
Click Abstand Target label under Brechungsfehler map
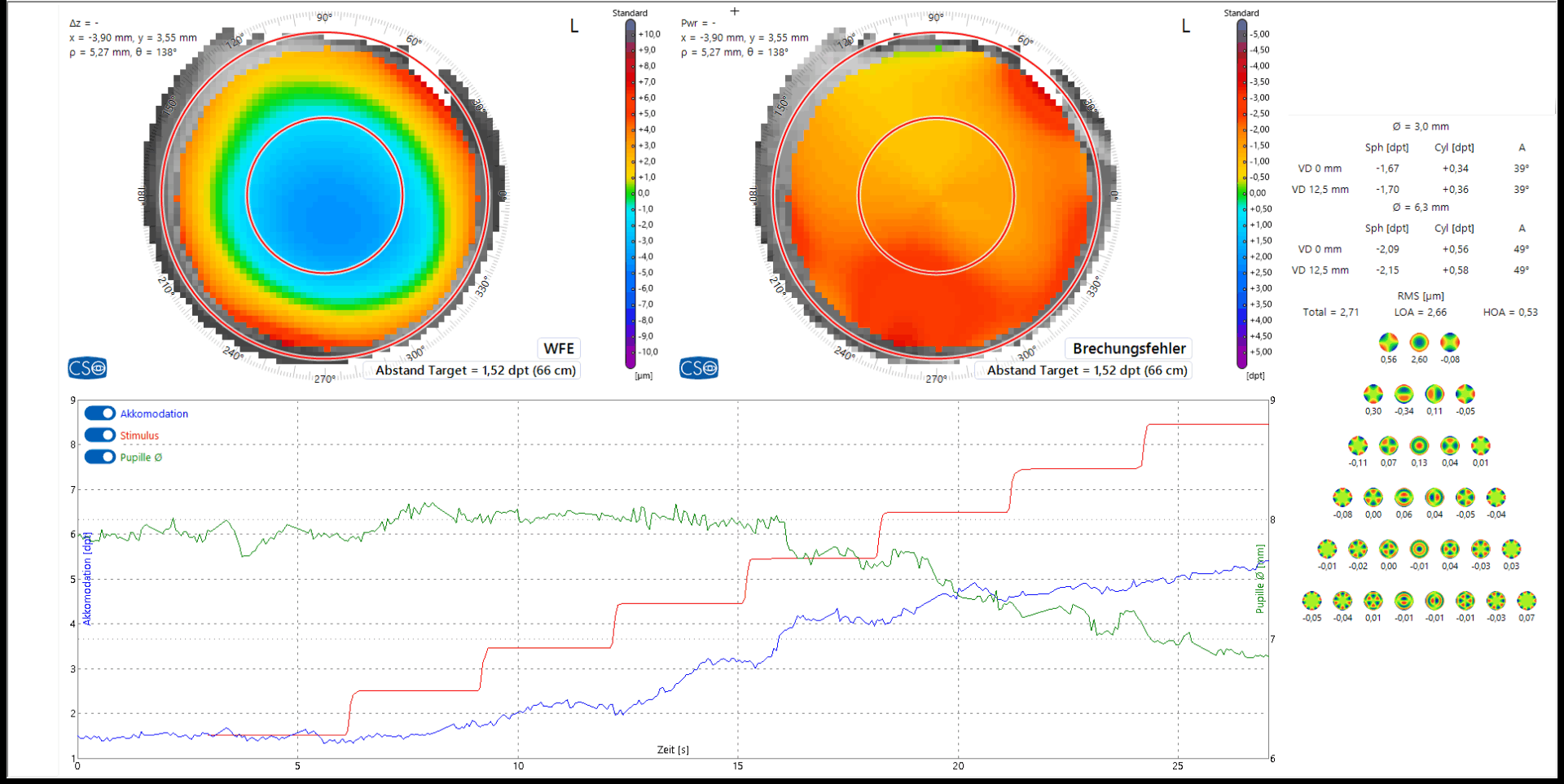click(1087, 370)
